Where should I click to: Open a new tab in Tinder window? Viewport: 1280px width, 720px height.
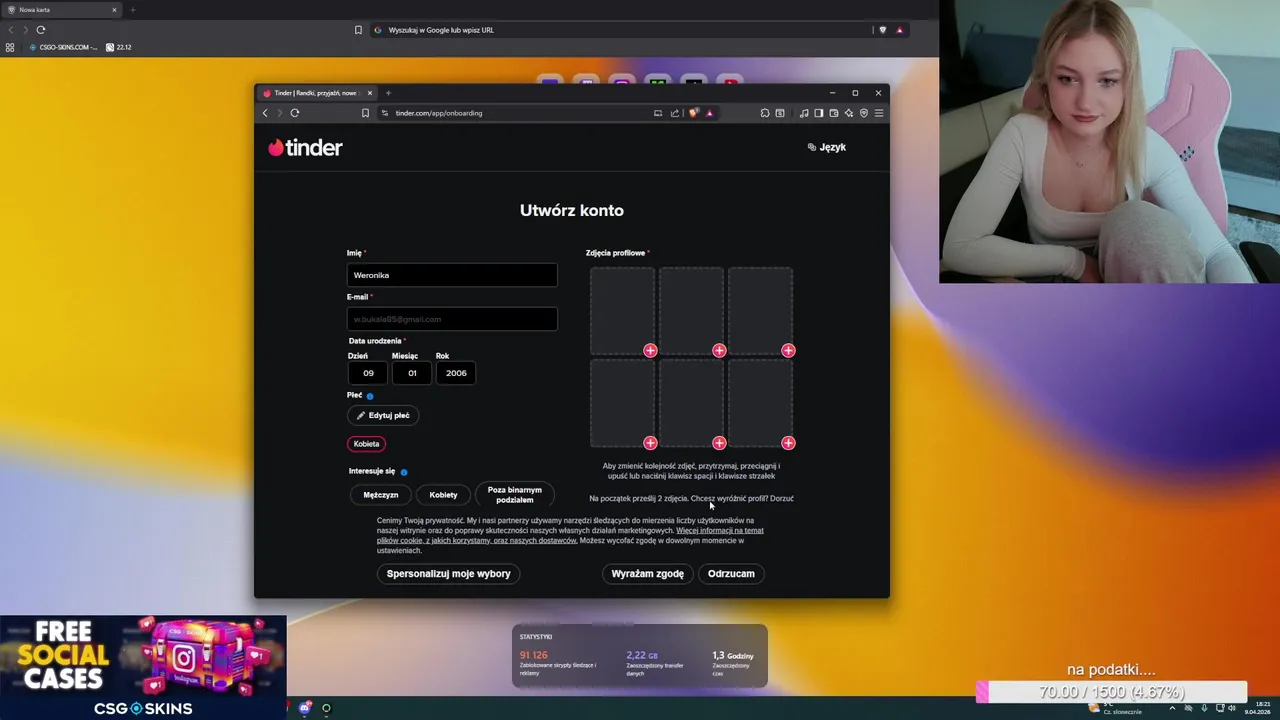pos(388,93)
